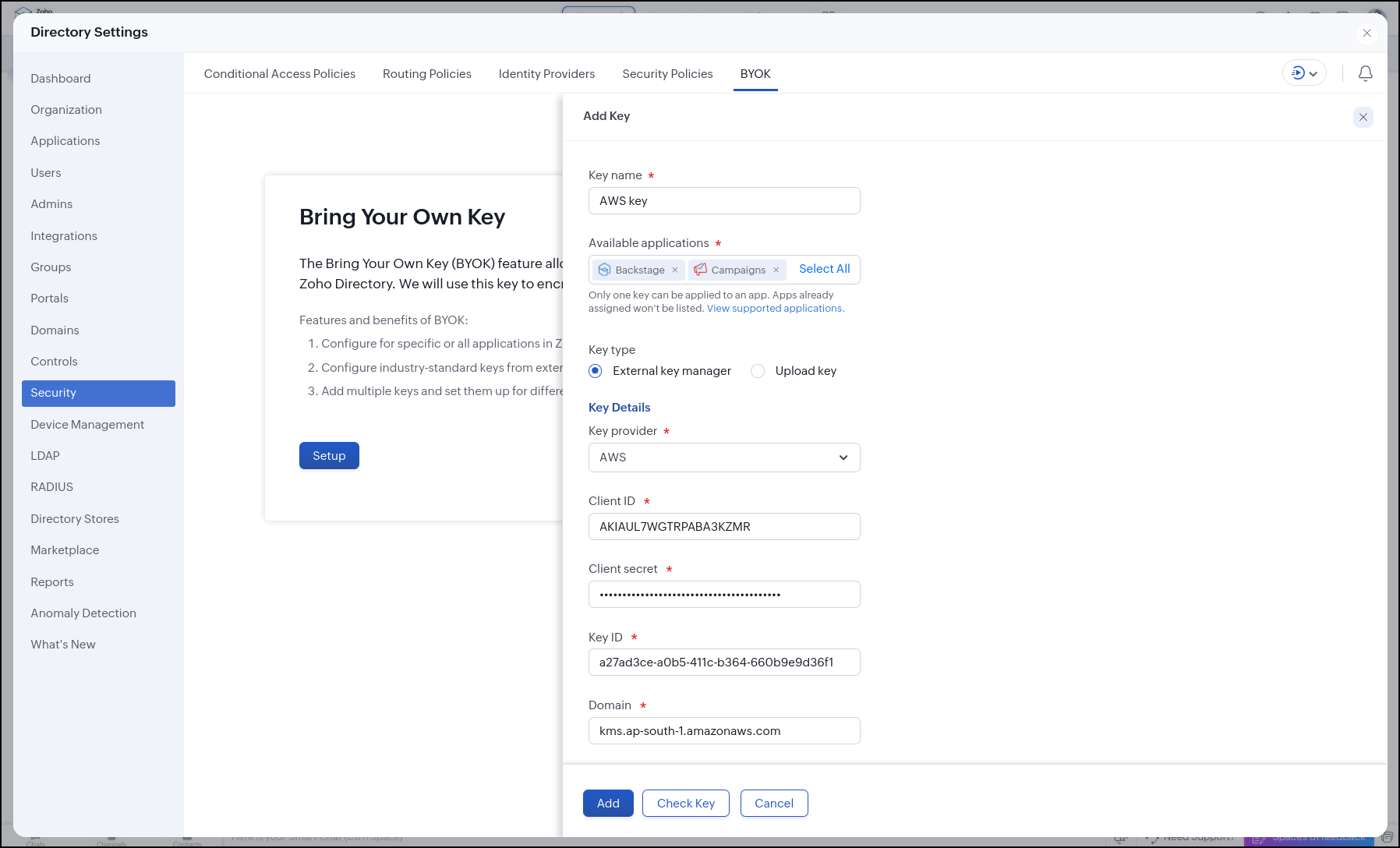This screenshot has width=1400, height=848.
Task: Open Integrations in sidebar
Action: pyautogui.click(x=98, y=236)
